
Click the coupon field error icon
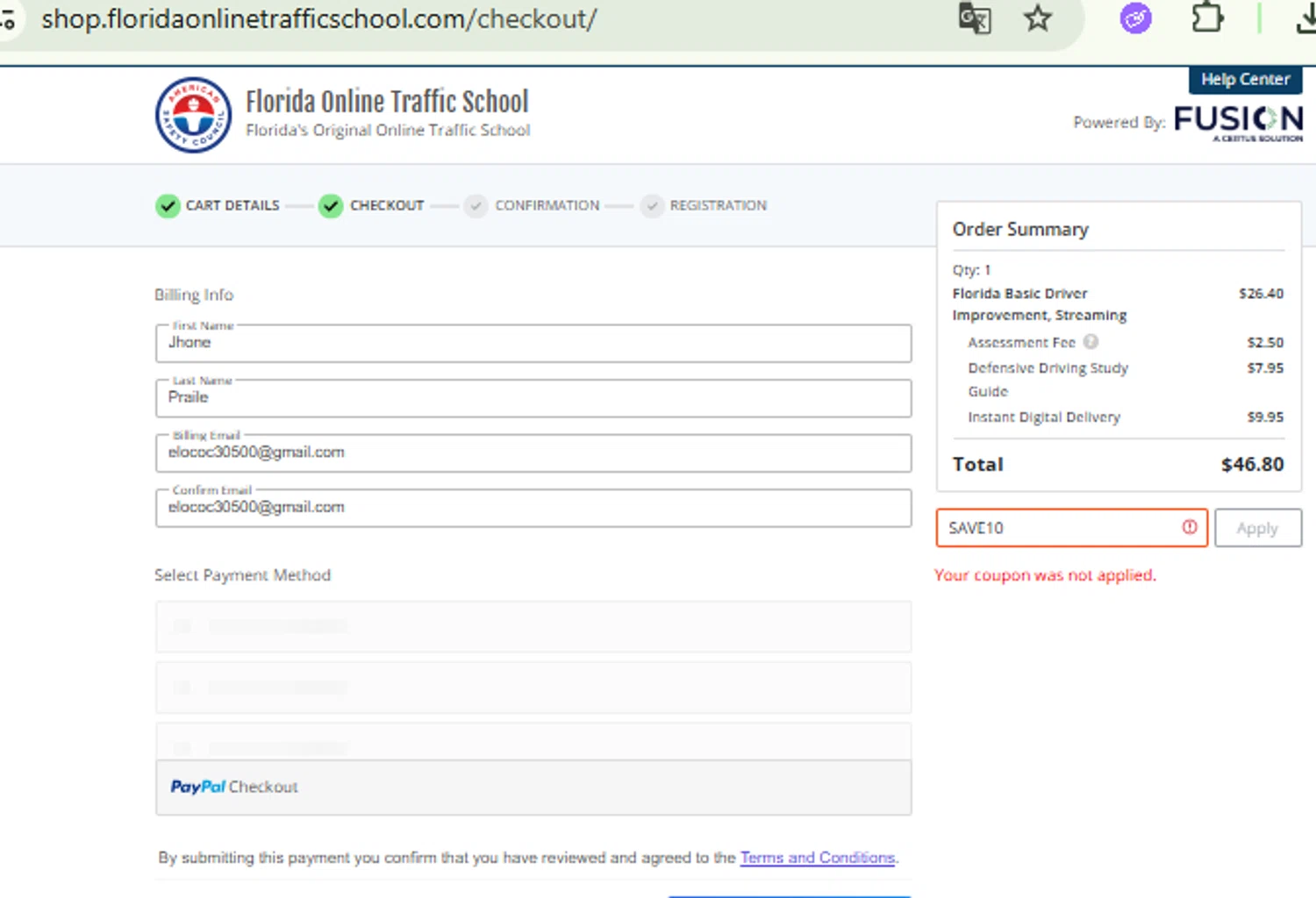pyautogui.click(x=1190, y=527)
